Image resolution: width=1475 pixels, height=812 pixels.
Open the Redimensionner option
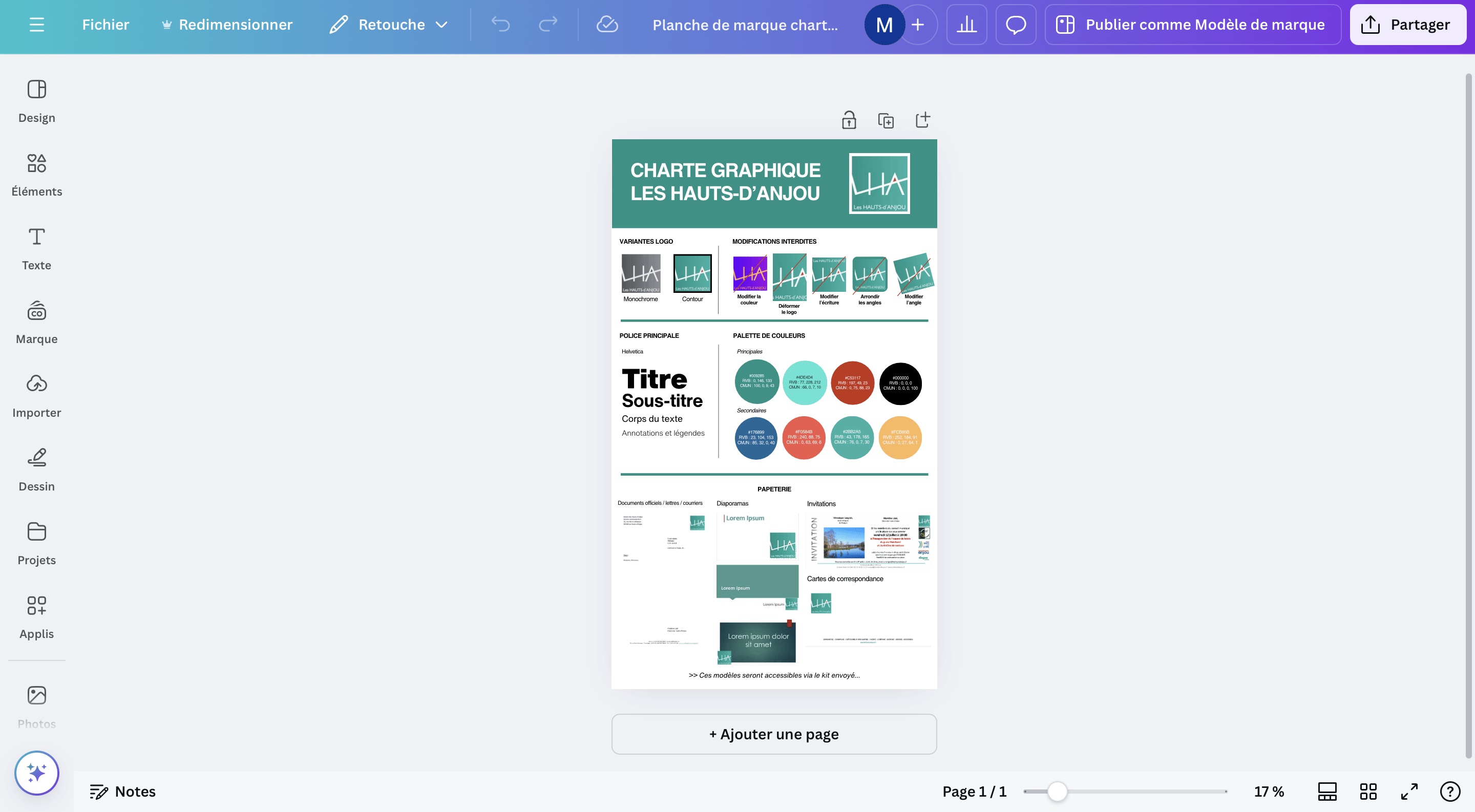227,25
